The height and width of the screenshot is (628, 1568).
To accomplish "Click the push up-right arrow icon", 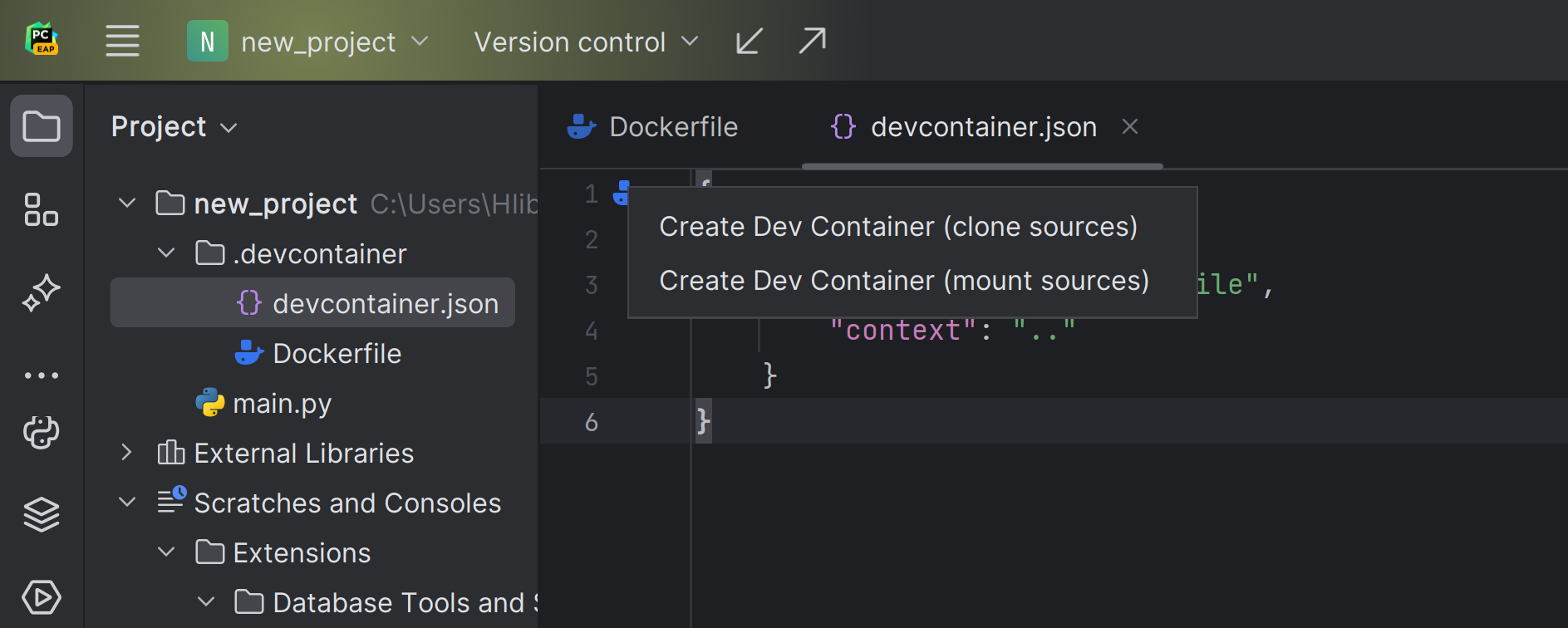I will (812, 41).
